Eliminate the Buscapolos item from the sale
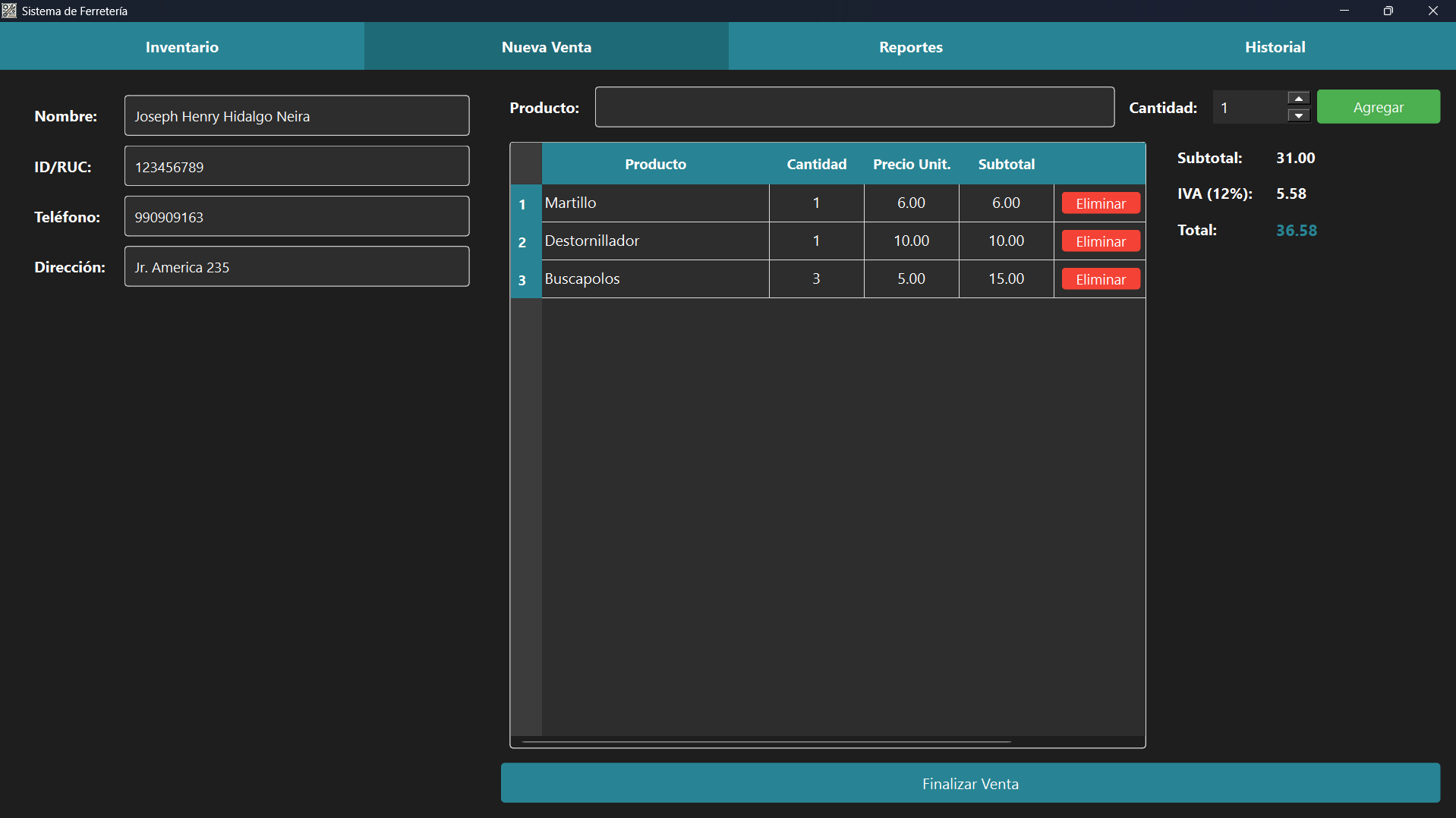 tap(1100, 279)
